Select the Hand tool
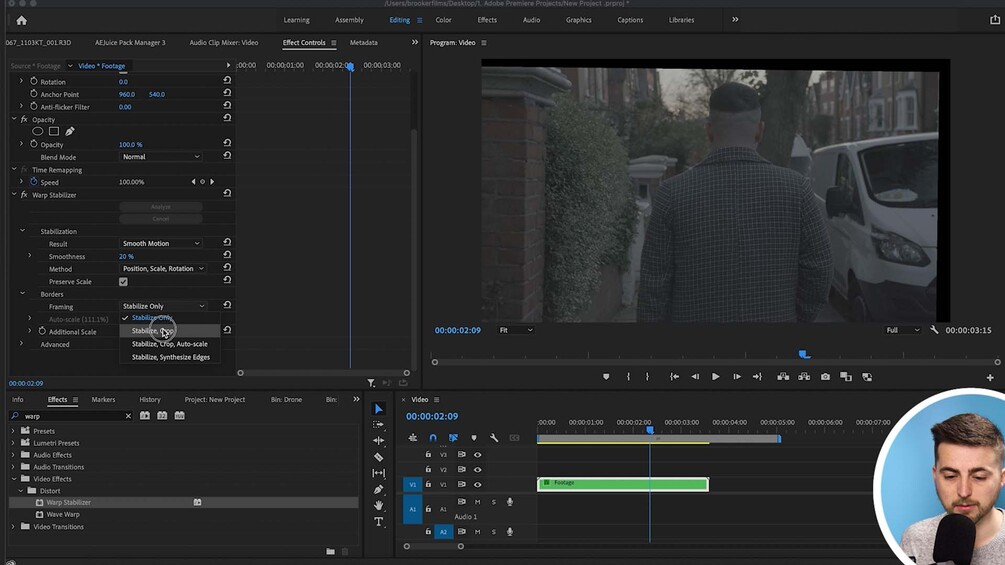1005x565 pixels. tap(378, 506)
